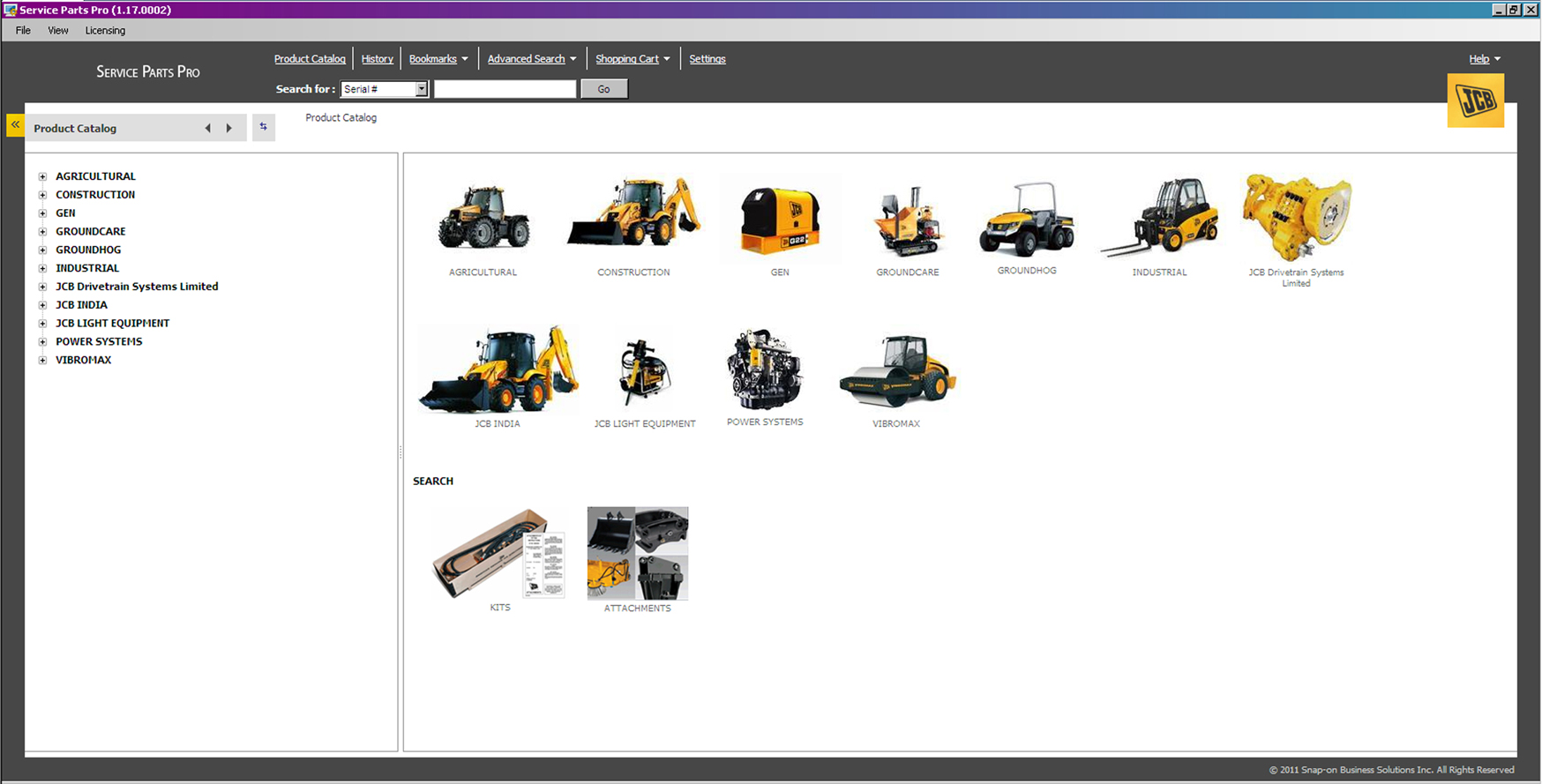
Task: Click the sync tree icon beside Product Catalog
Action: click(263, 127)
